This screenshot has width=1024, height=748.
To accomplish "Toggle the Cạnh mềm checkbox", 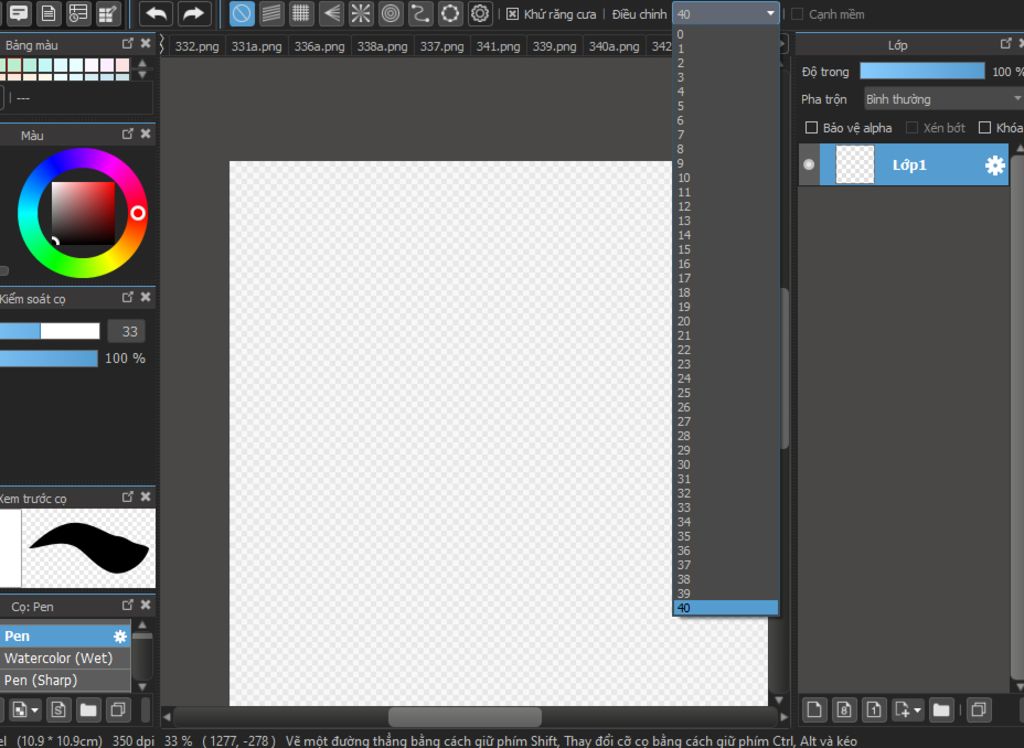I will point(797,14).
